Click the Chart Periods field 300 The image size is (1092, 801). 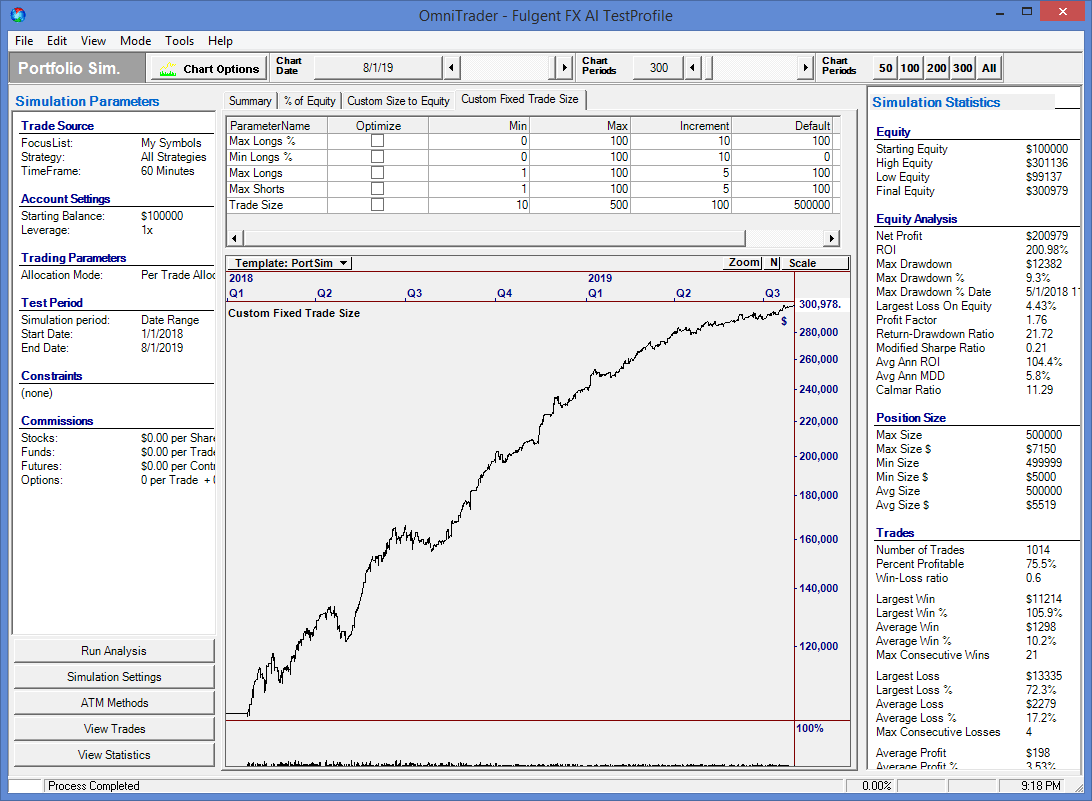(658, 68)
